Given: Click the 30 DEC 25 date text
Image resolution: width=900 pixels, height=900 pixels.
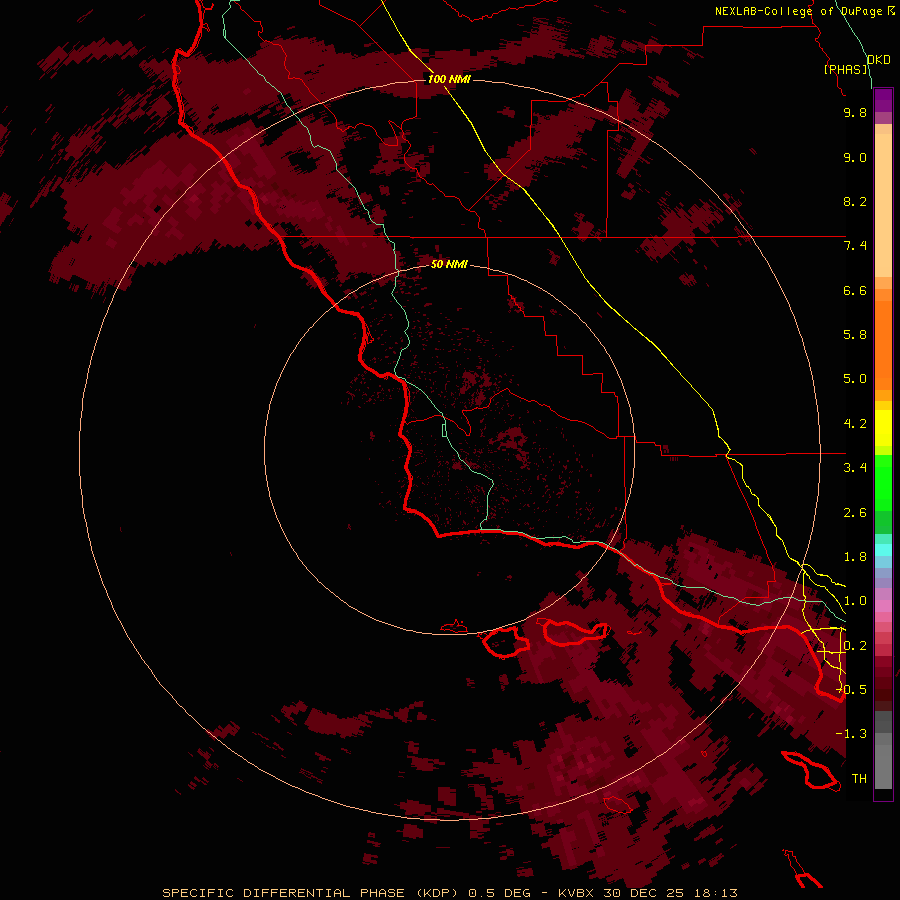Looking at the screenshot, I should point(644,893).
